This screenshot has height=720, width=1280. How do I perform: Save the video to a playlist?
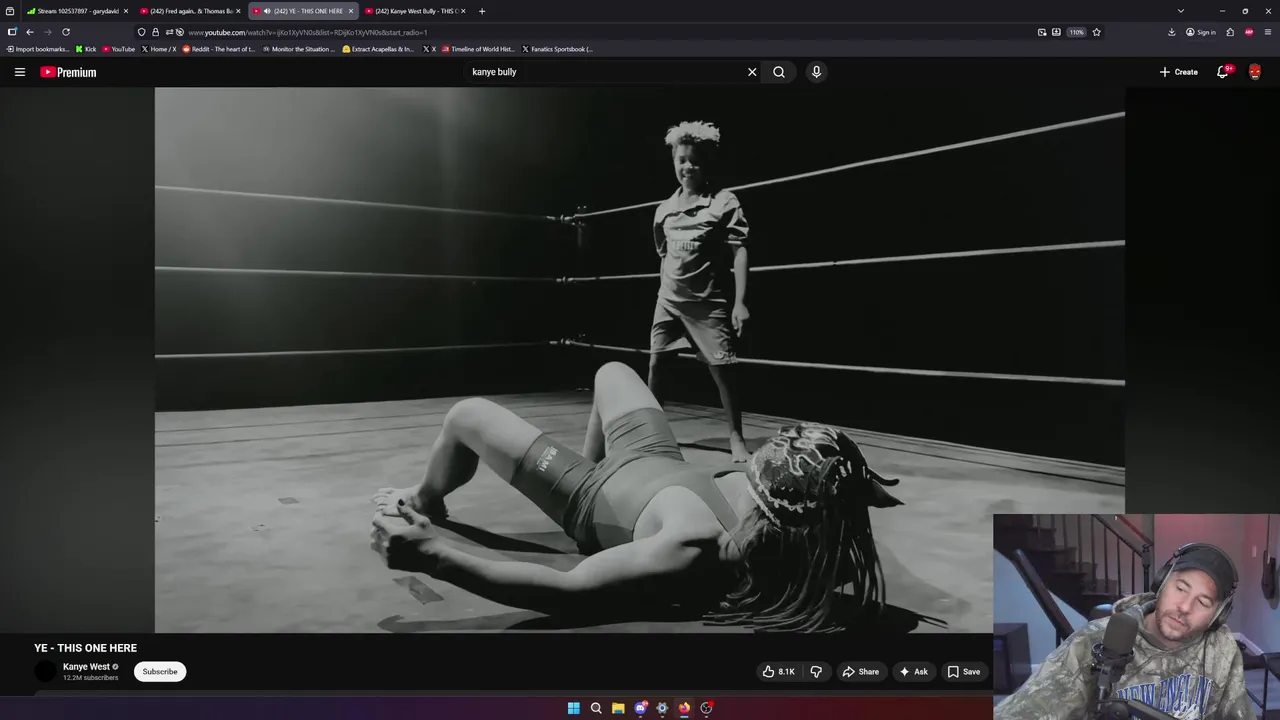click(964, 672)
